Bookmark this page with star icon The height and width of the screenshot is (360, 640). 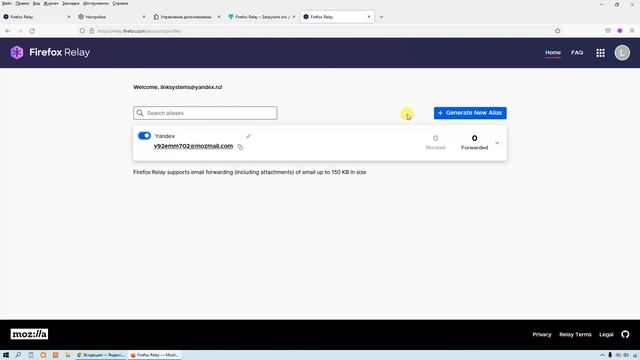pyautogui.click(x=558, y=31)
